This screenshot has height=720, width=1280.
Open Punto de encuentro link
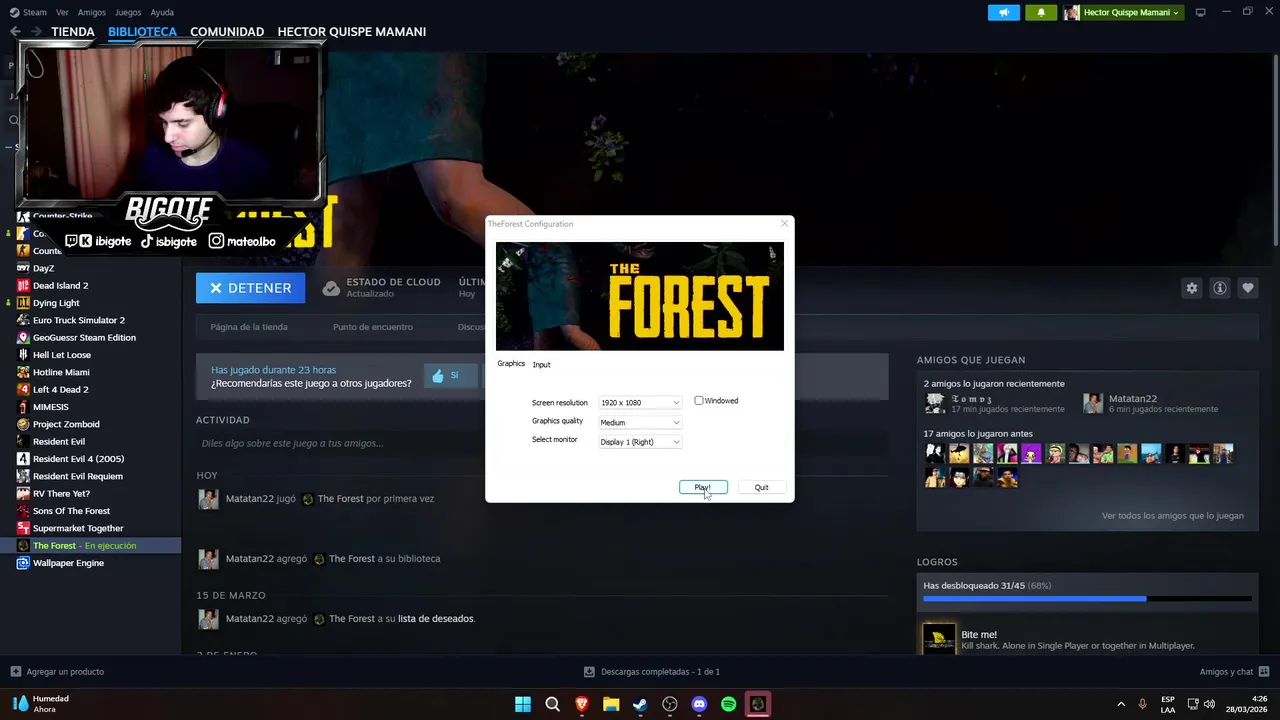click(x=373, y=327)
